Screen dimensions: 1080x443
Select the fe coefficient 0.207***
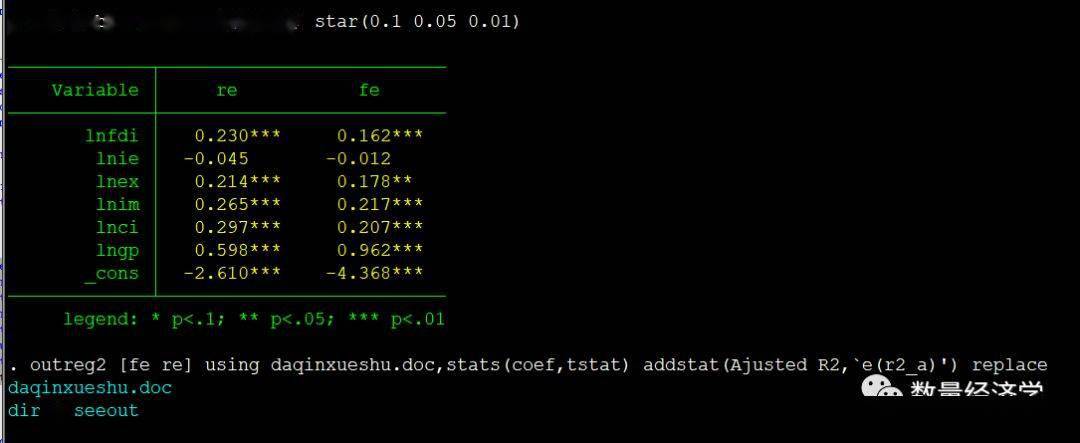[380, 227]
